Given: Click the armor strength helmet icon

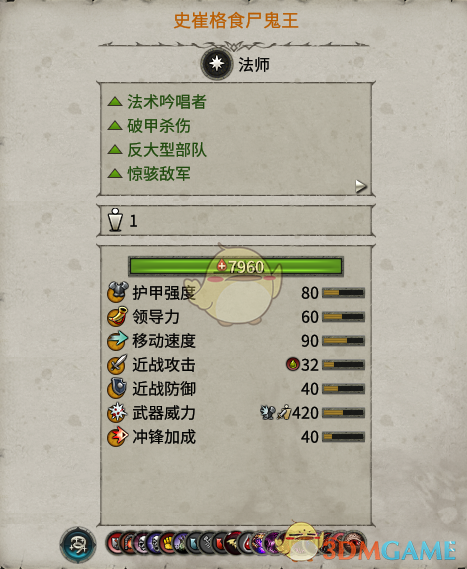Looking at the screenshot, I should [118, 292].
